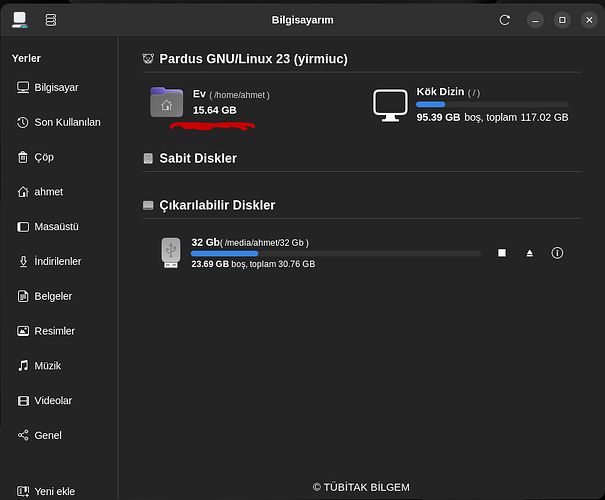Screen dimensions: 605x500
Task: Click the picture icon of Resimler
Action: click(23, 331)
